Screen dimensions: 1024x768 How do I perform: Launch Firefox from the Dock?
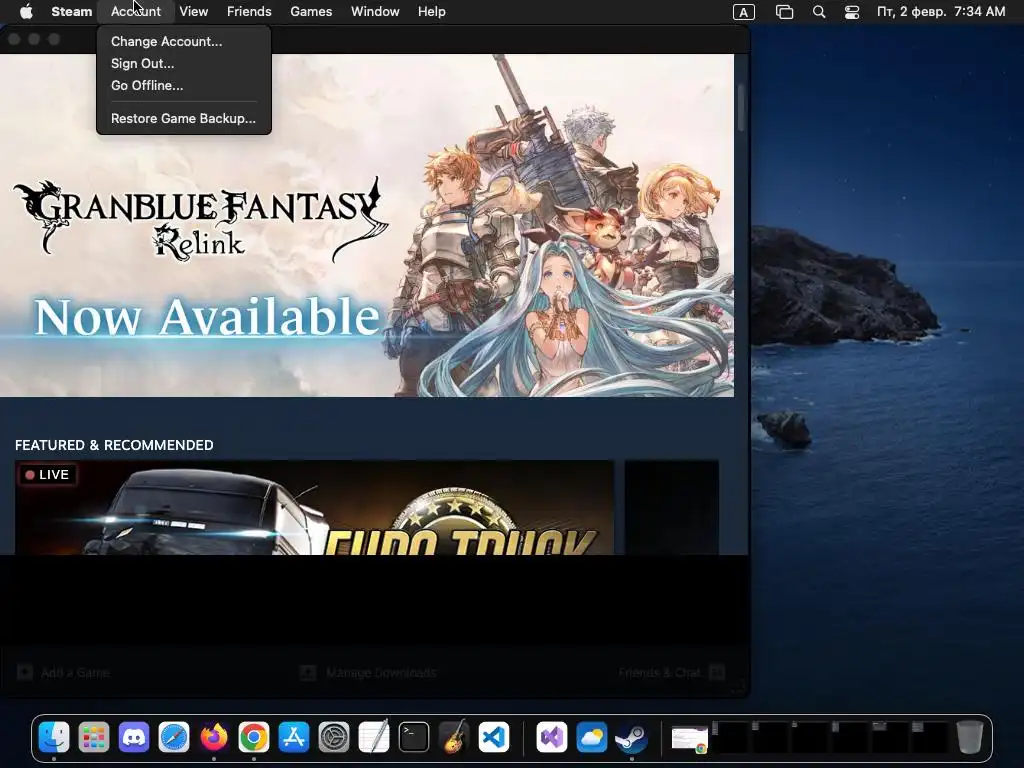click(214, 737)
